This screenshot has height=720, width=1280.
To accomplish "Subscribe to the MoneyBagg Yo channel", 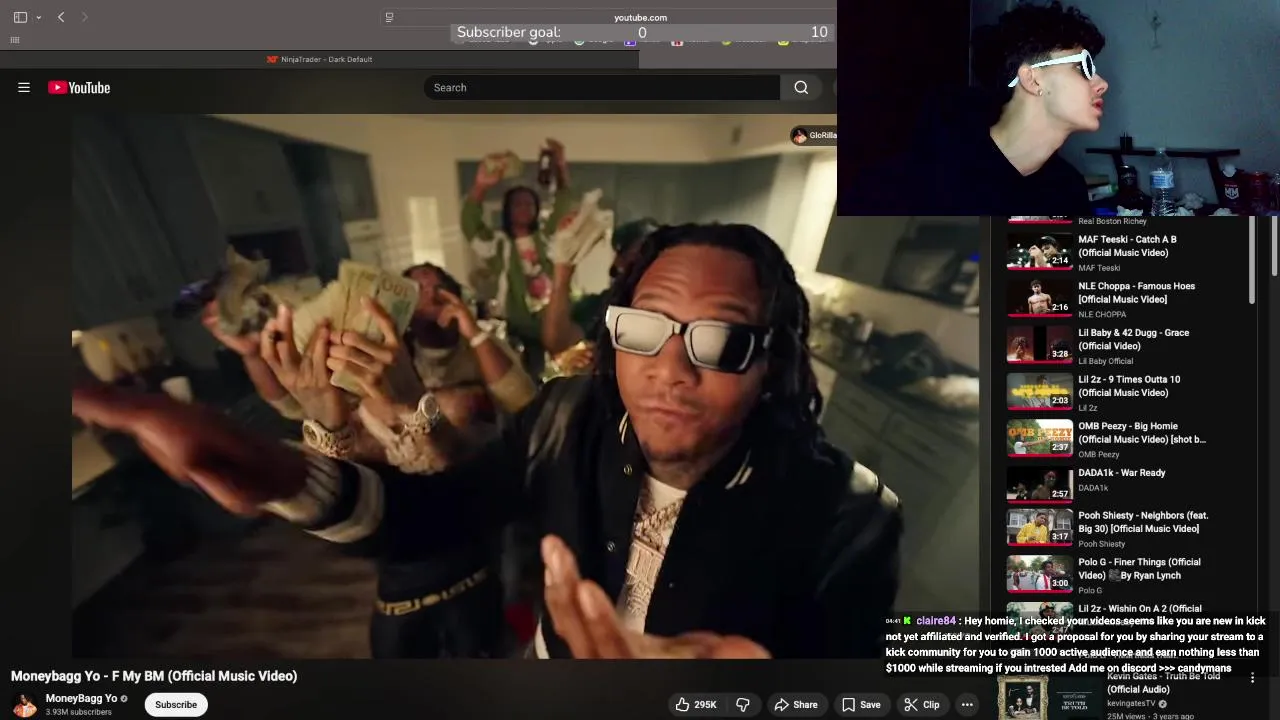I will pyautogui.click(x=176, y=705).
